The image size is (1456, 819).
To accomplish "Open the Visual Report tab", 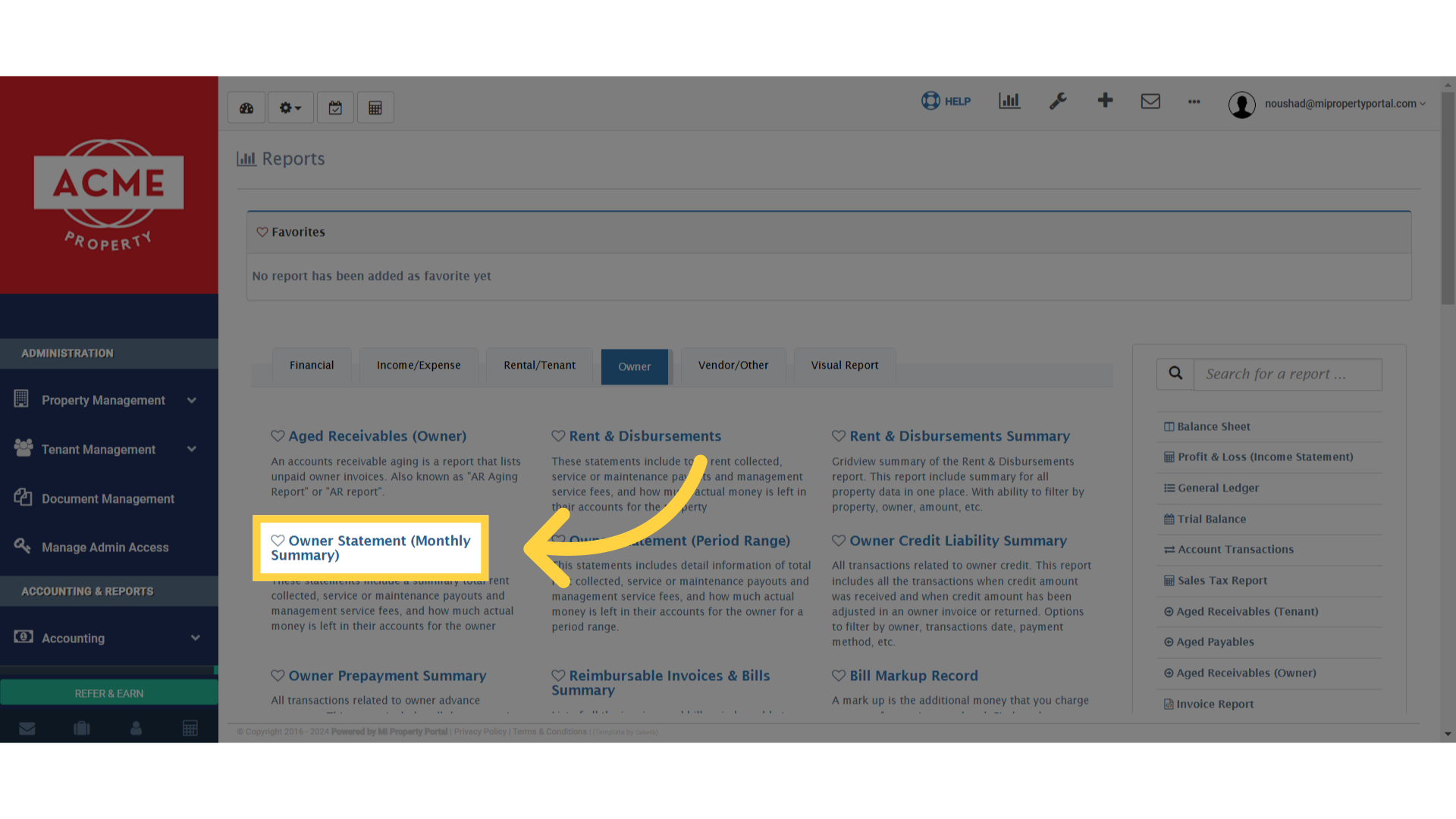I will tap(844, 365).
